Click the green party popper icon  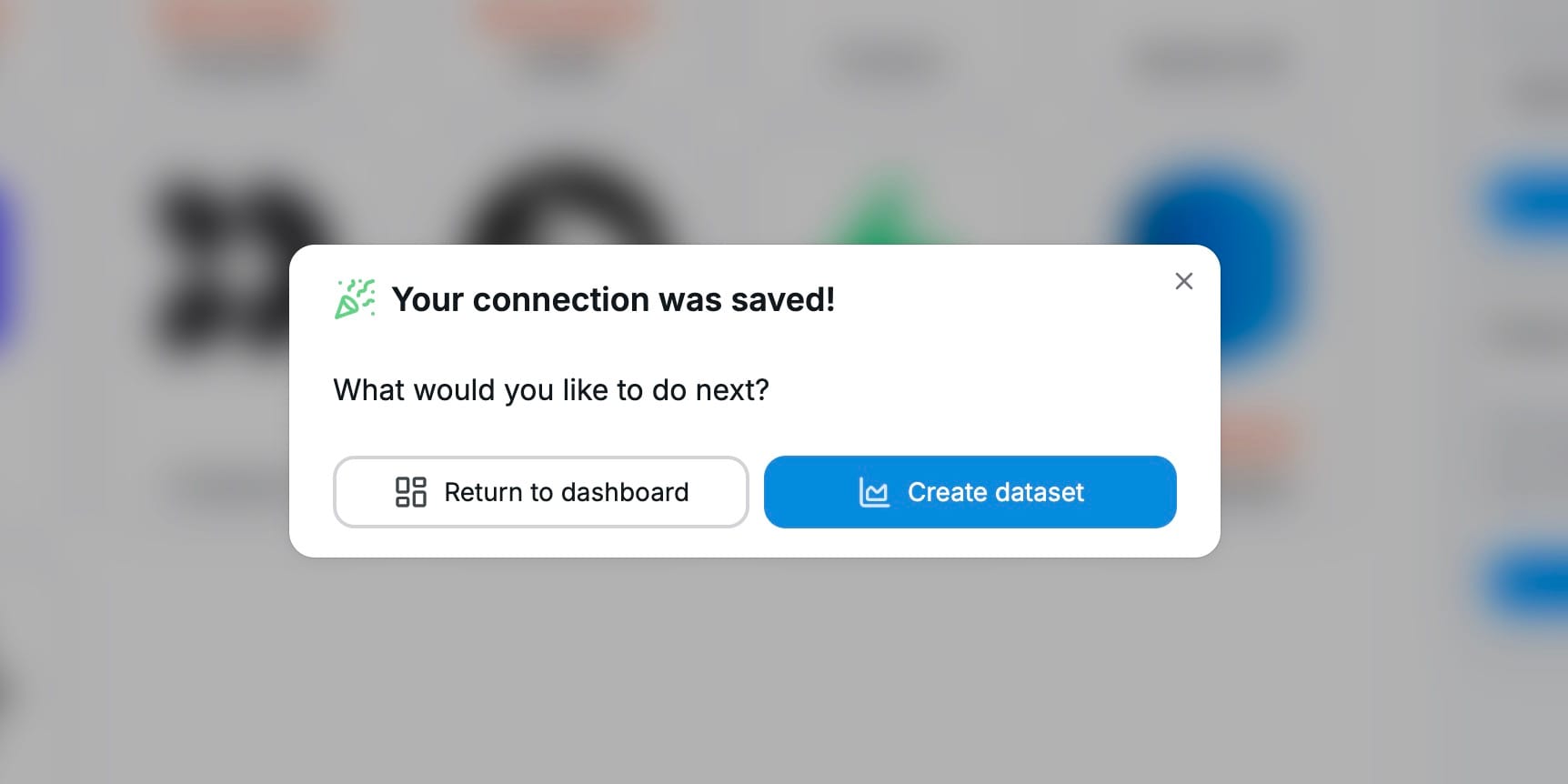coord(355,299)
